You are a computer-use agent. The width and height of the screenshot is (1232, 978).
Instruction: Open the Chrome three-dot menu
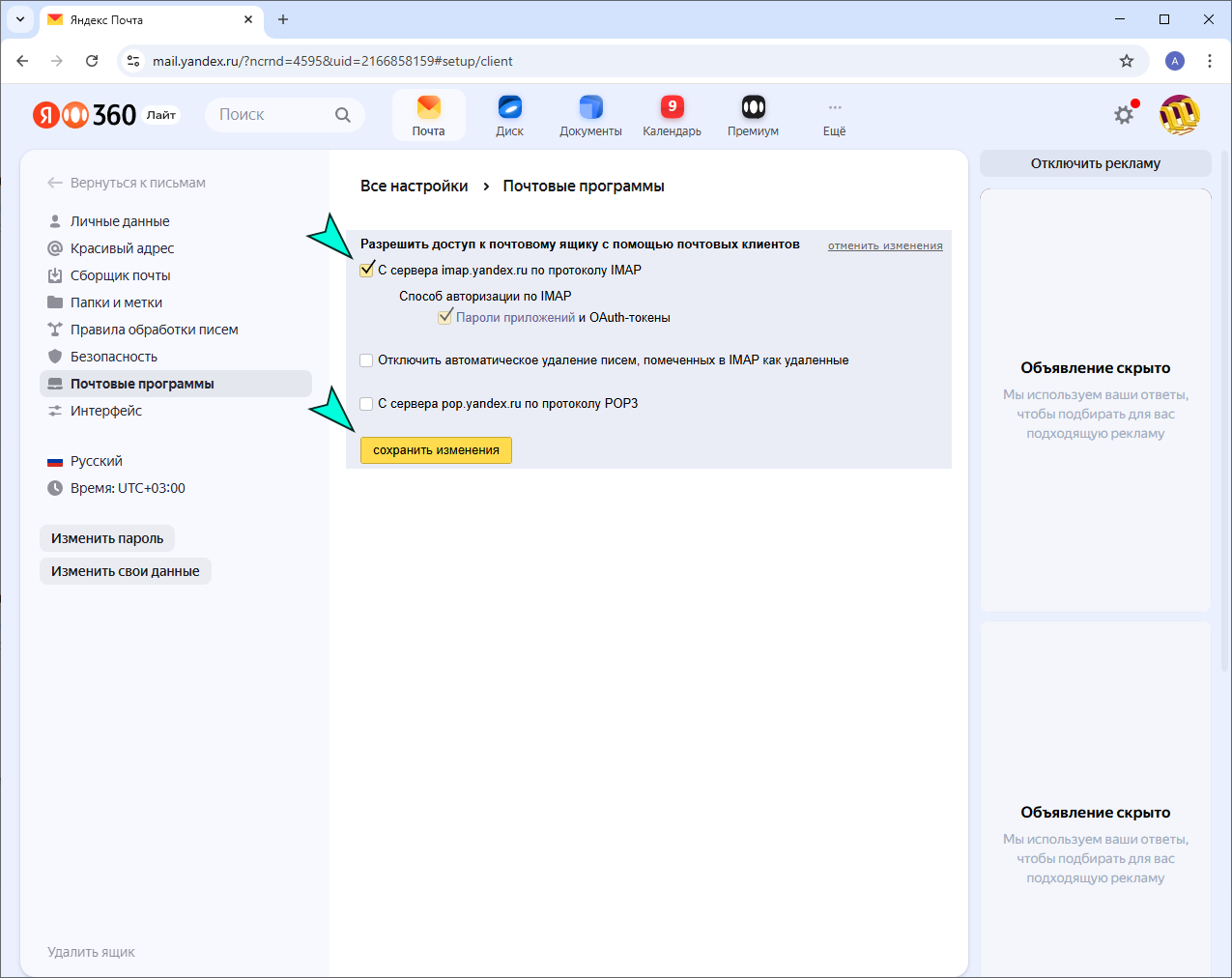point(1210,60)
